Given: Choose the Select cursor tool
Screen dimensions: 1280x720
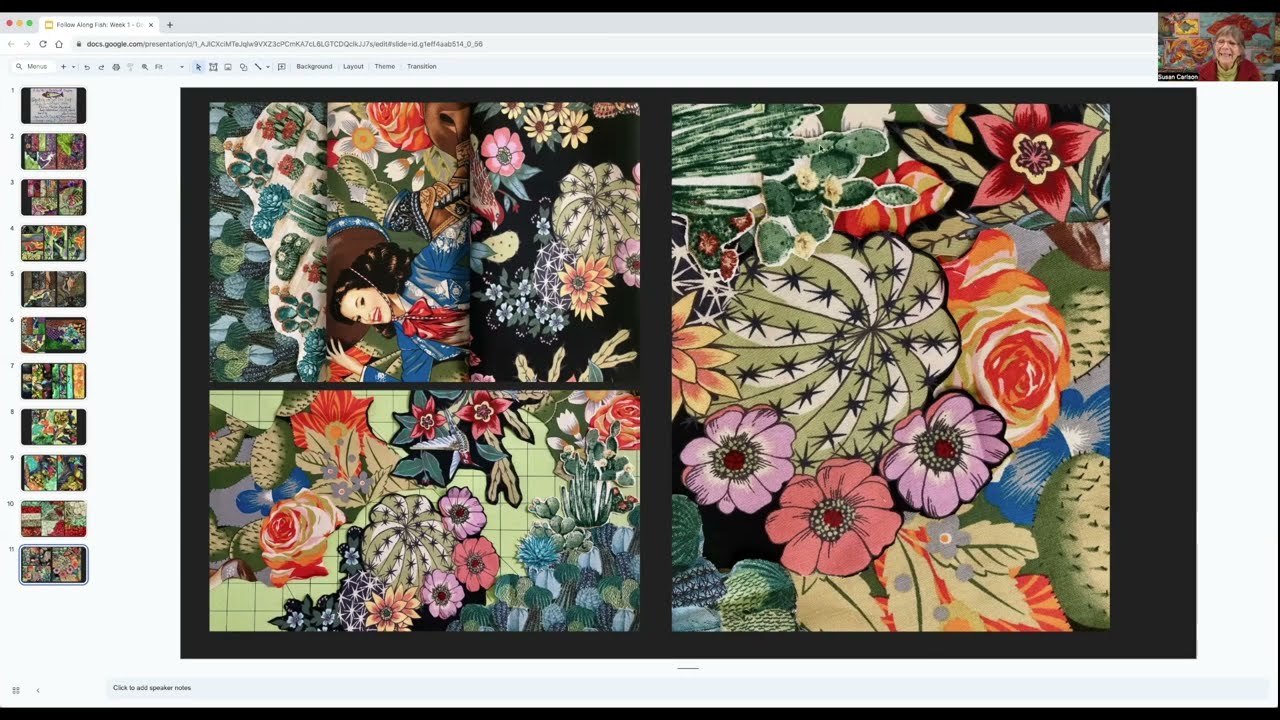Looking at the screenshot, I should [x=199, y=67].
